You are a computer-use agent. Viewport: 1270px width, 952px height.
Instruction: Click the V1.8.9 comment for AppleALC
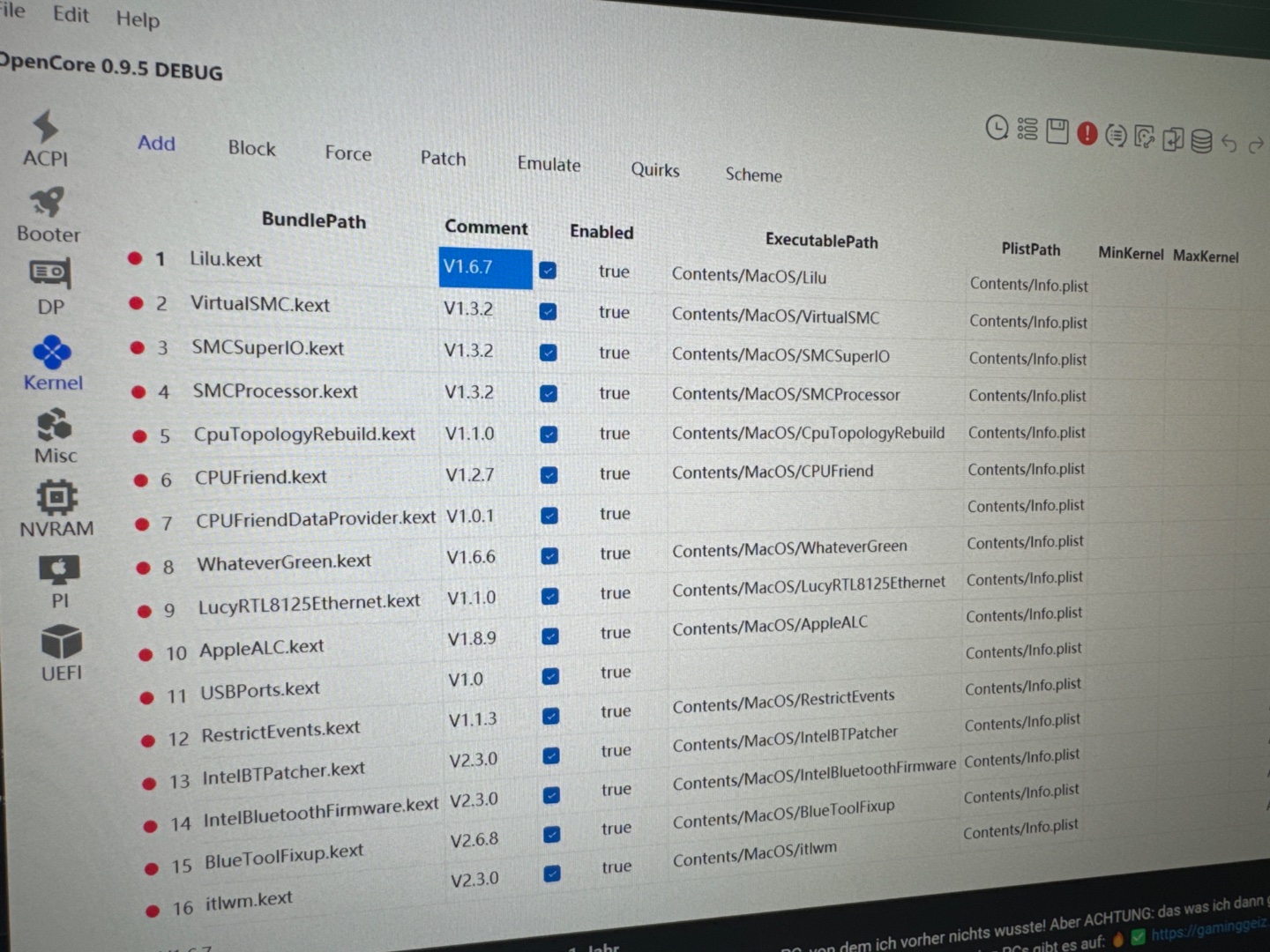pos(472,638)
